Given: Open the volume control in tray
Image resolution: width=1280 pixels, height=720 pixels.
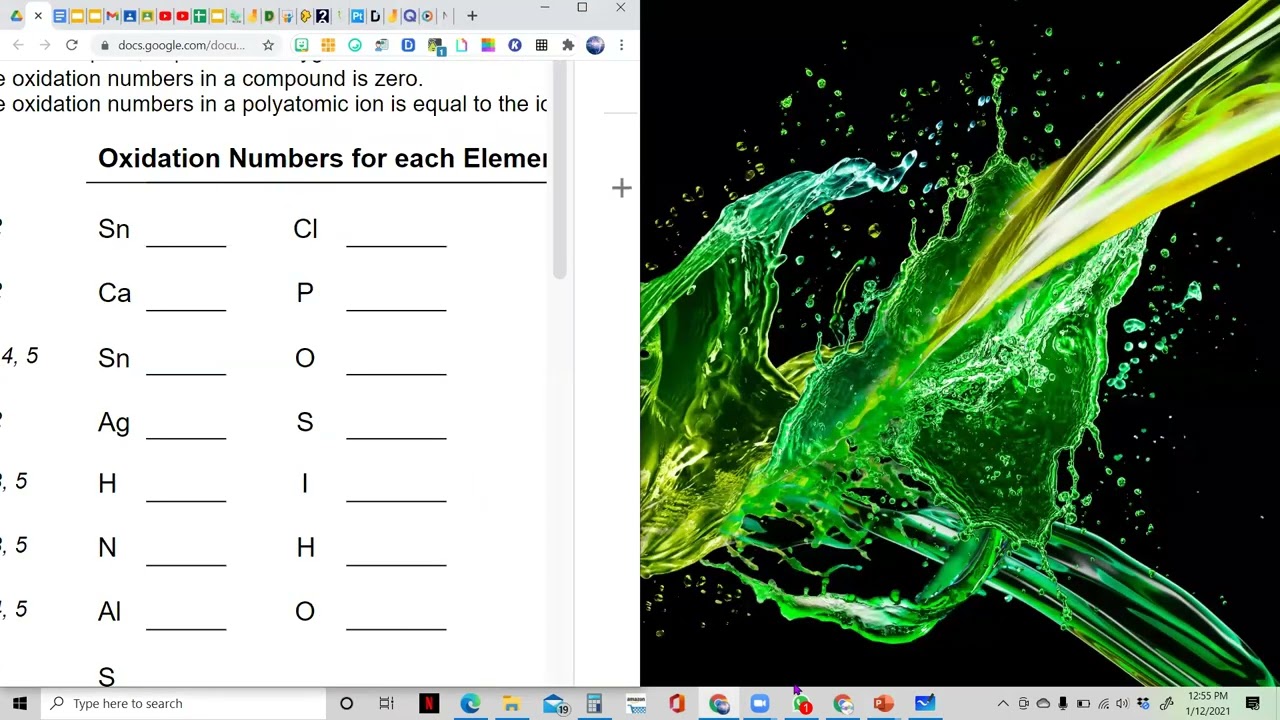Looking at the screenshot, I should [1122, 704].
